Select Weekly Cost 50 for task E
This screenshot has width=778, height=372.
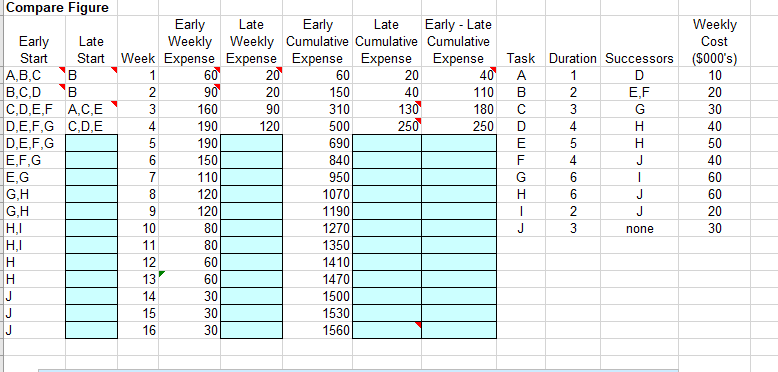pyautogui.click(x=714, y=143)
